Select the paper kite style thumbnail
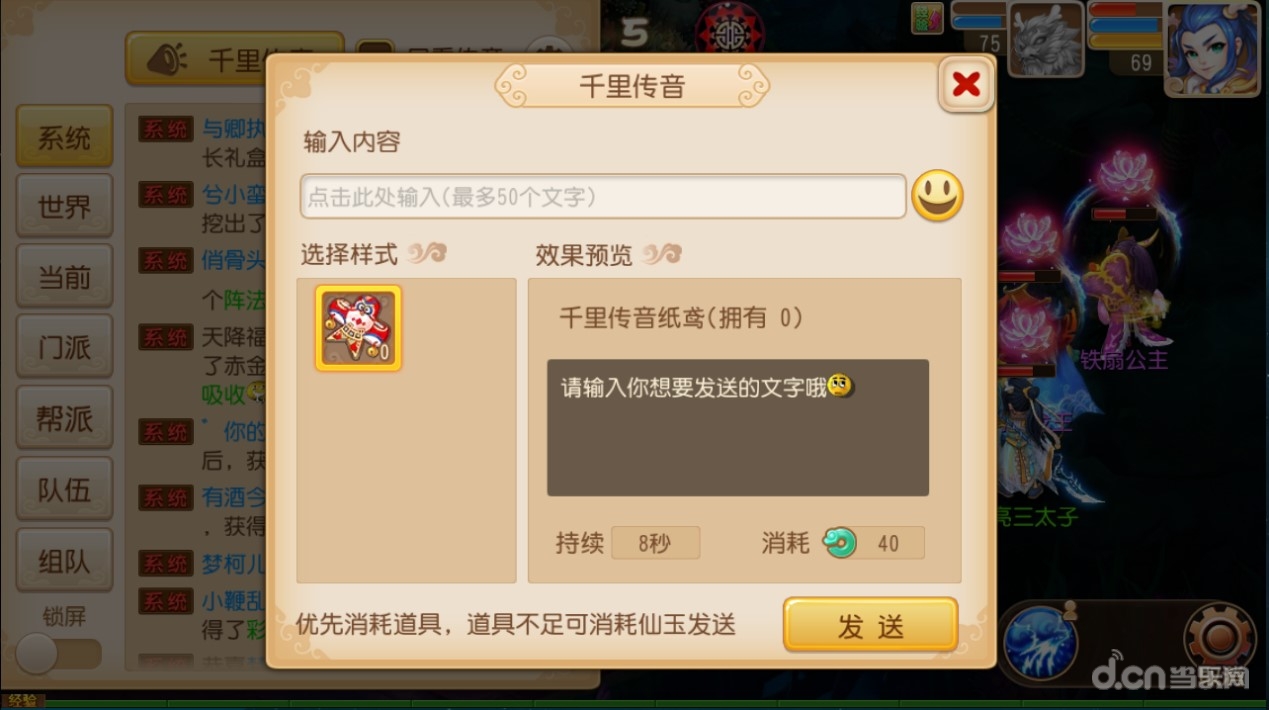This screenshot has width=1269, height=710. click(358, 328)
